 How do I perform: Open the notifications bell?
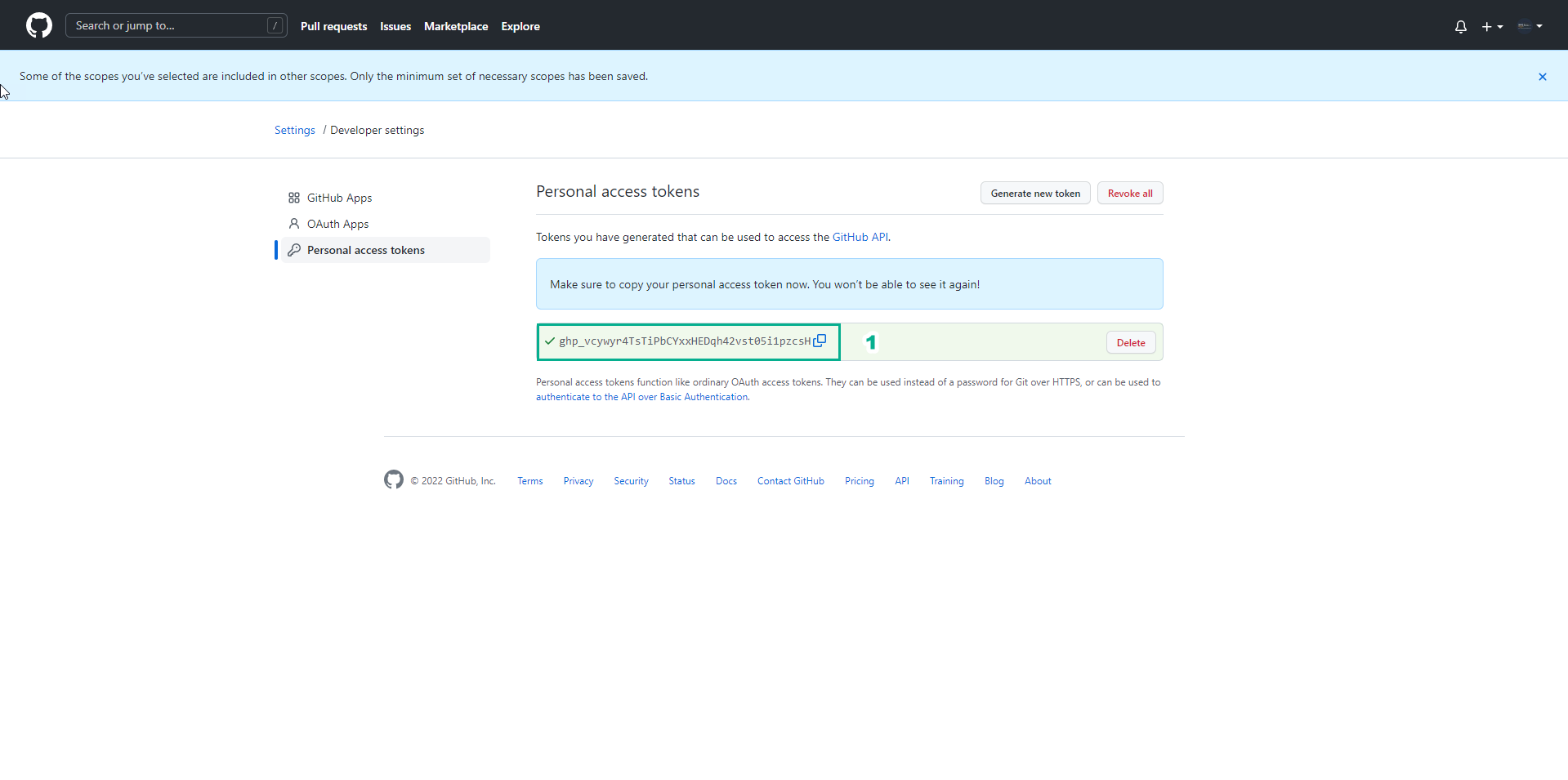1461,26
